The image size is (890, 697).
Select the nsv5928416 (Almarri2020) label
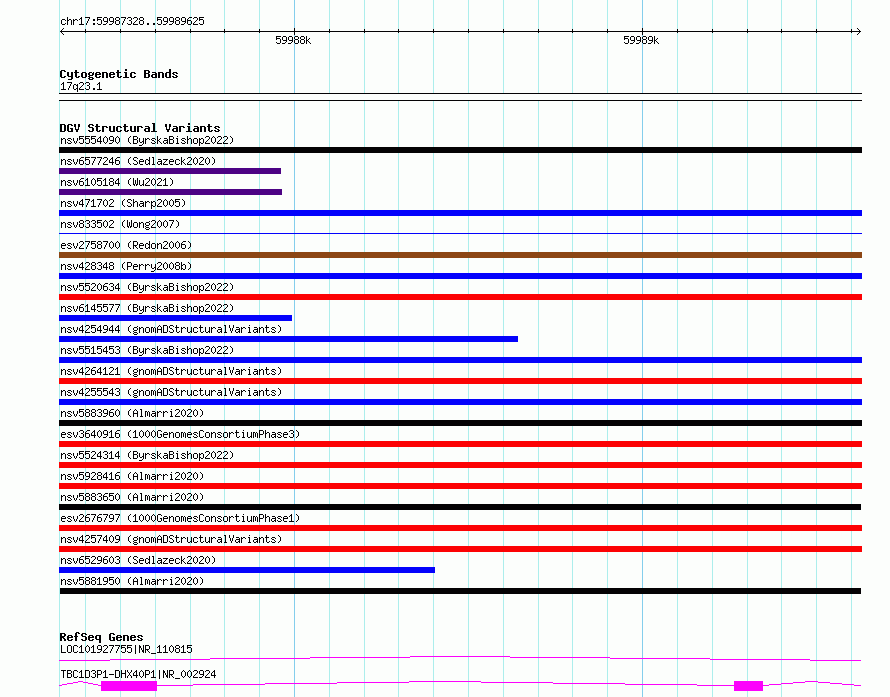click(x=132, y=476)
